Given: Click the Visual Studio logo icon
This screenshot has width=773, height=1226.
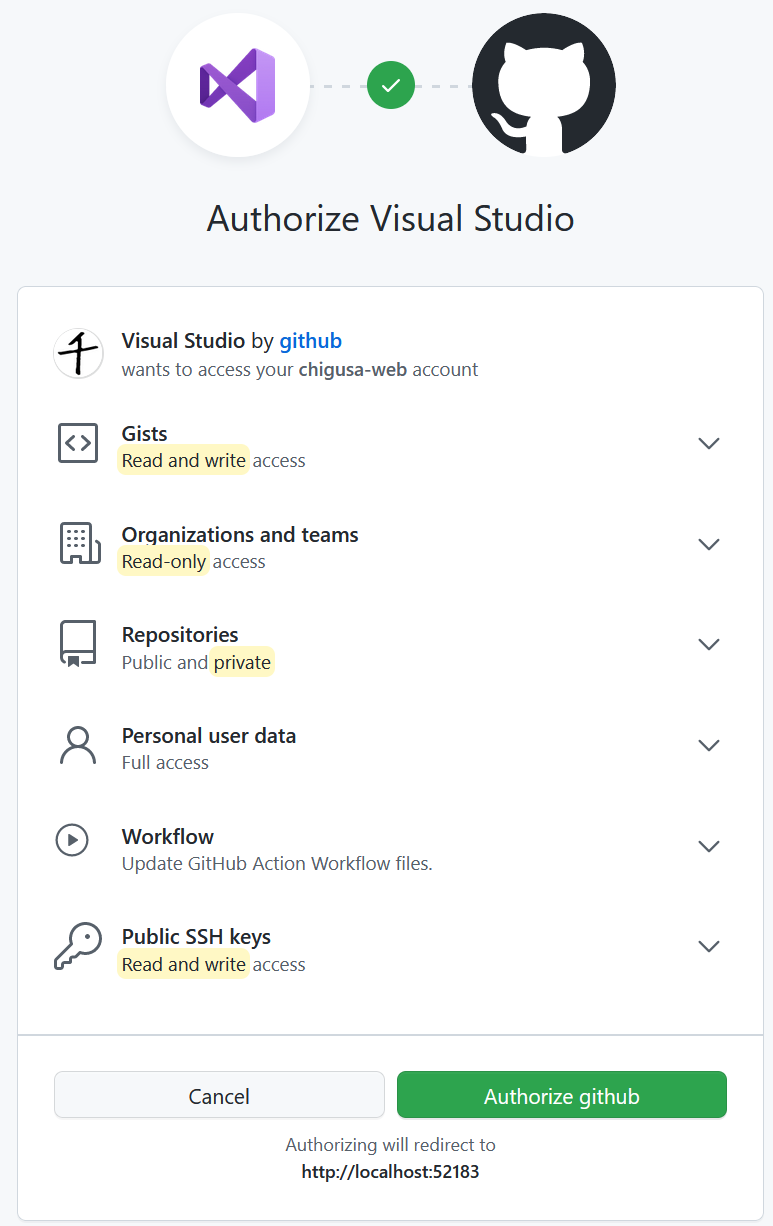Looking at the screenshot, I should click(238, 85).
